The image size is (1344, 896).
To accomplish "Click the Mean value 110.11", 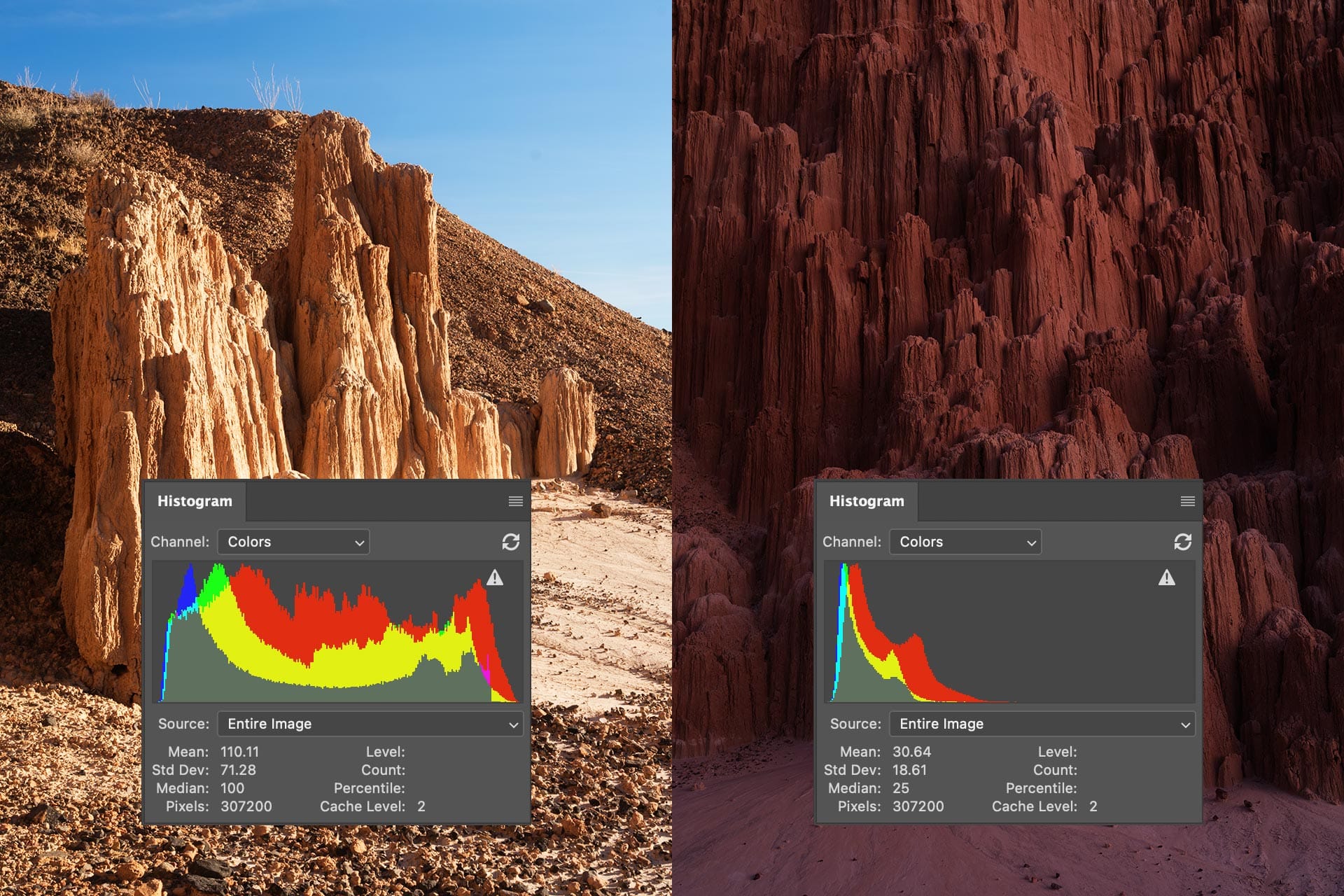I will pyautogui.click(x=239, y=752).
